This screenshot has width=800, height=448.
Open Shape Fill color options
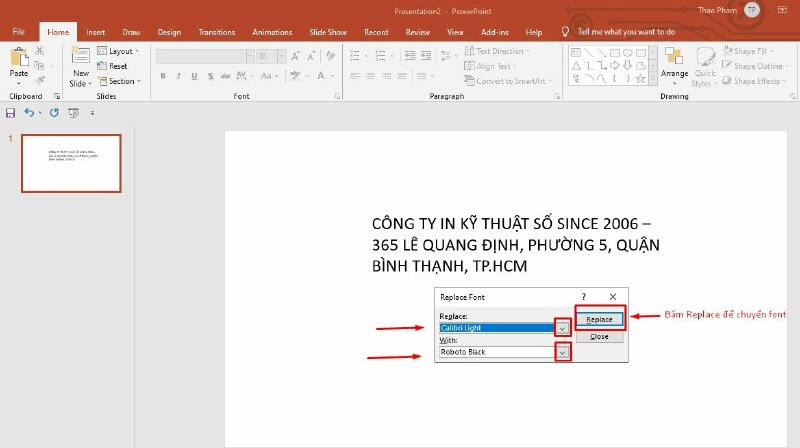[x=748, y=51]
